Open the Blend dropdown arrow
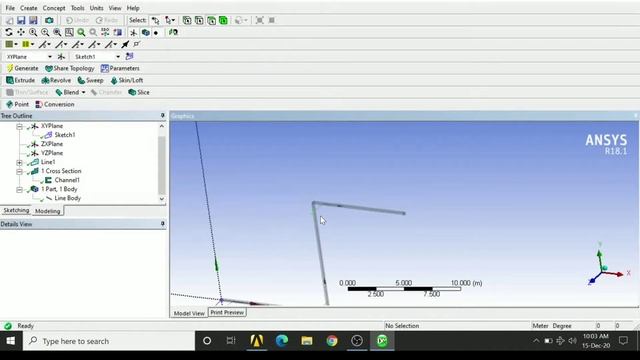Screen dimensions: 640x360 [x=83, y=92]
